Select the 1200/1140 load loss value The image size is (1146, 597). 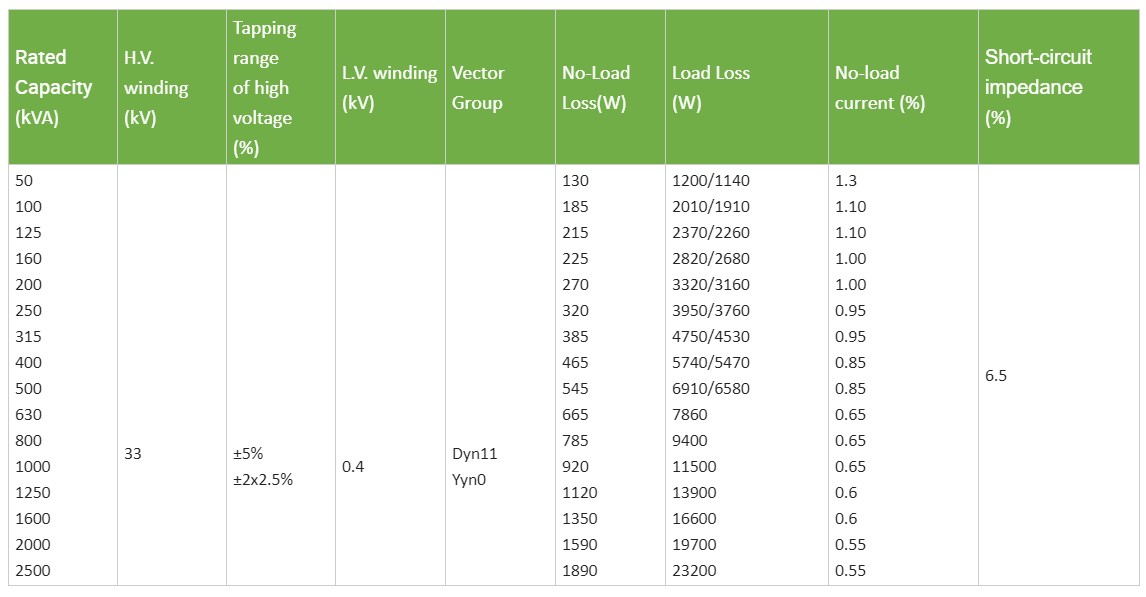tap(711, 181)
